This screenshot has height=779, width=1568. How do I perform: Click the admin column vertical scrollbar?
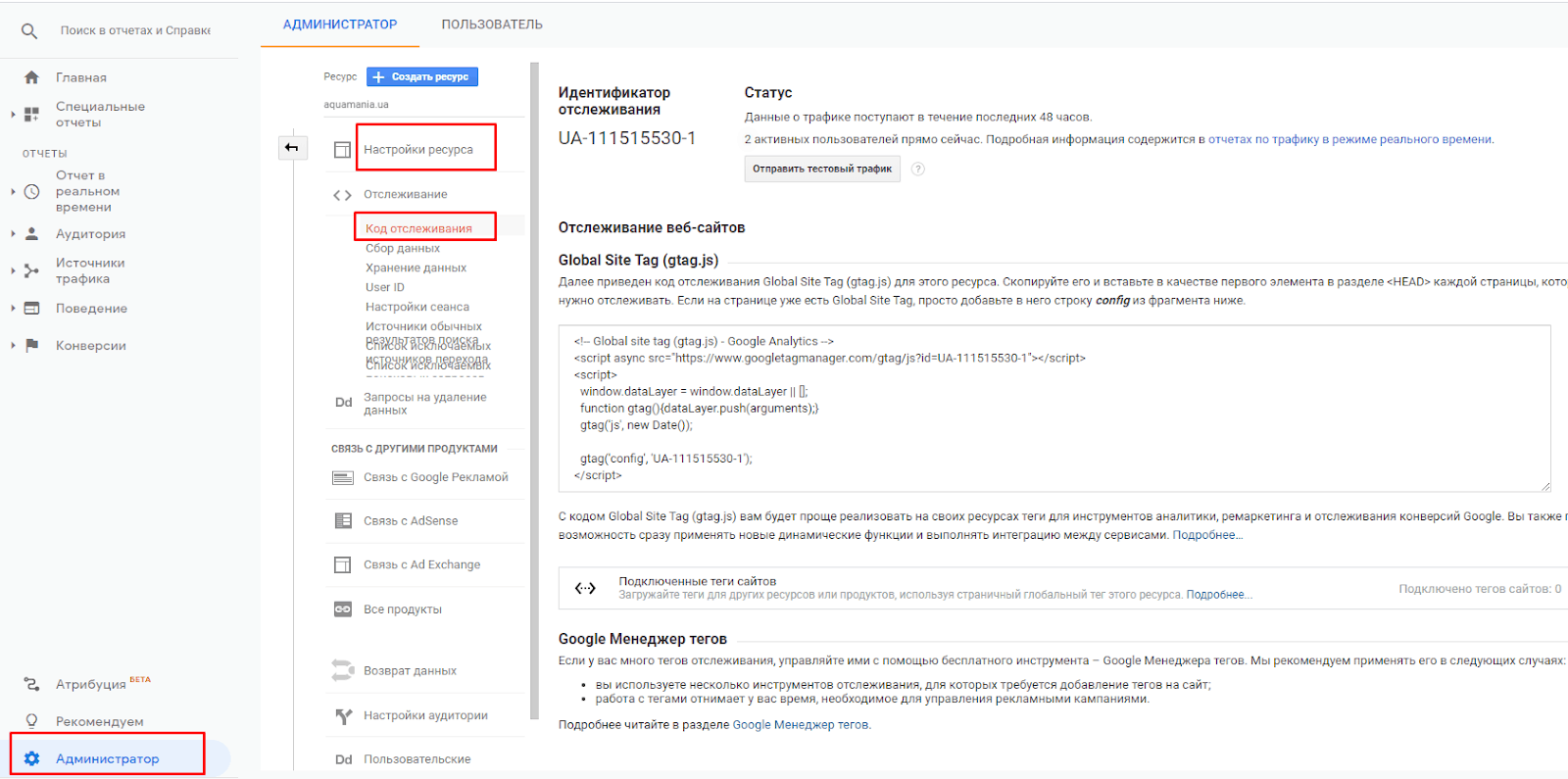coord(534,391)
